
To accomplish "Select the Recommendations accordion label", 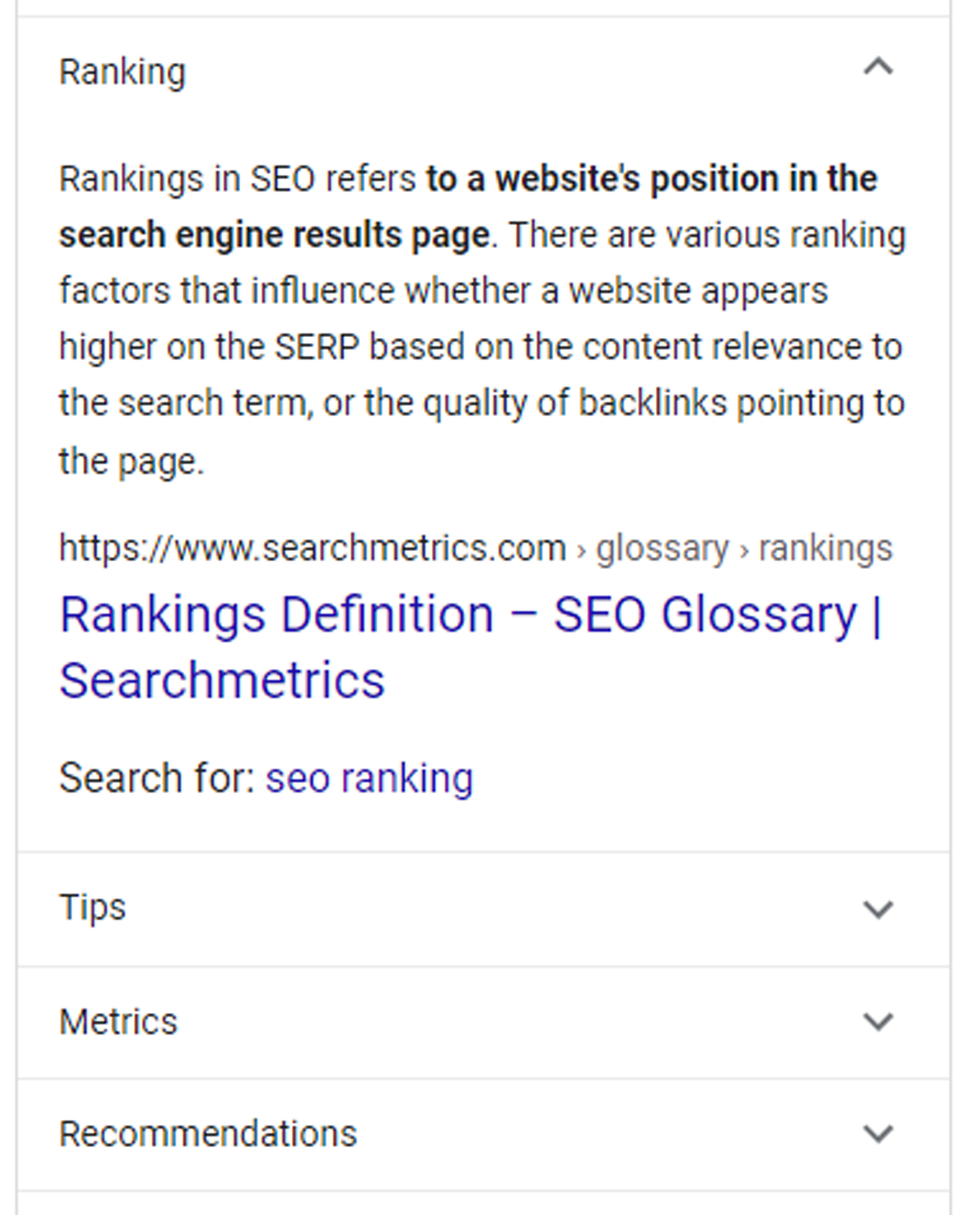I will click(x=208, y=1134).
